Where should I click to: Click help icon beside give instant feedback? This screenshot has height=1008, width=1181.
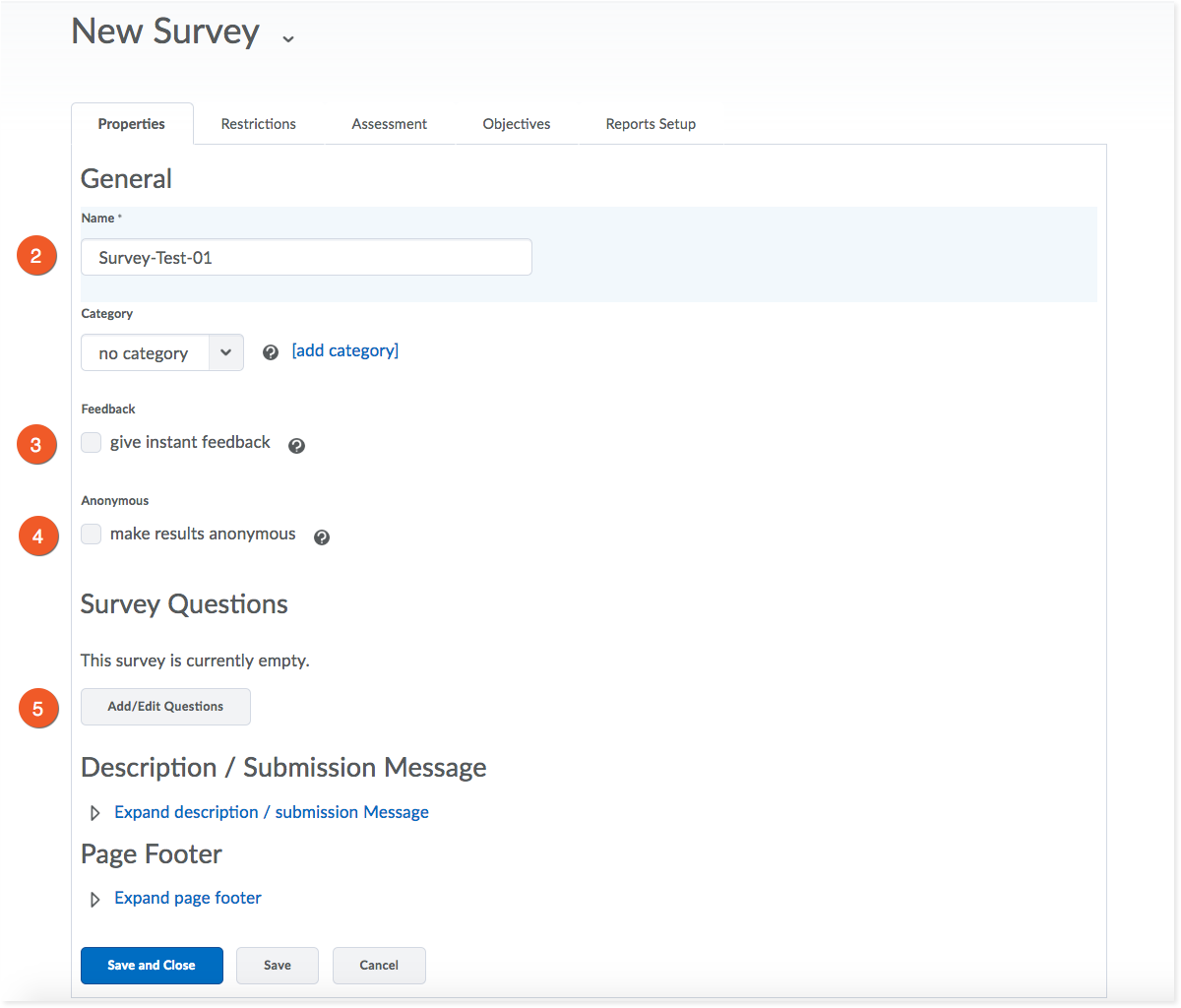(296, 446)
